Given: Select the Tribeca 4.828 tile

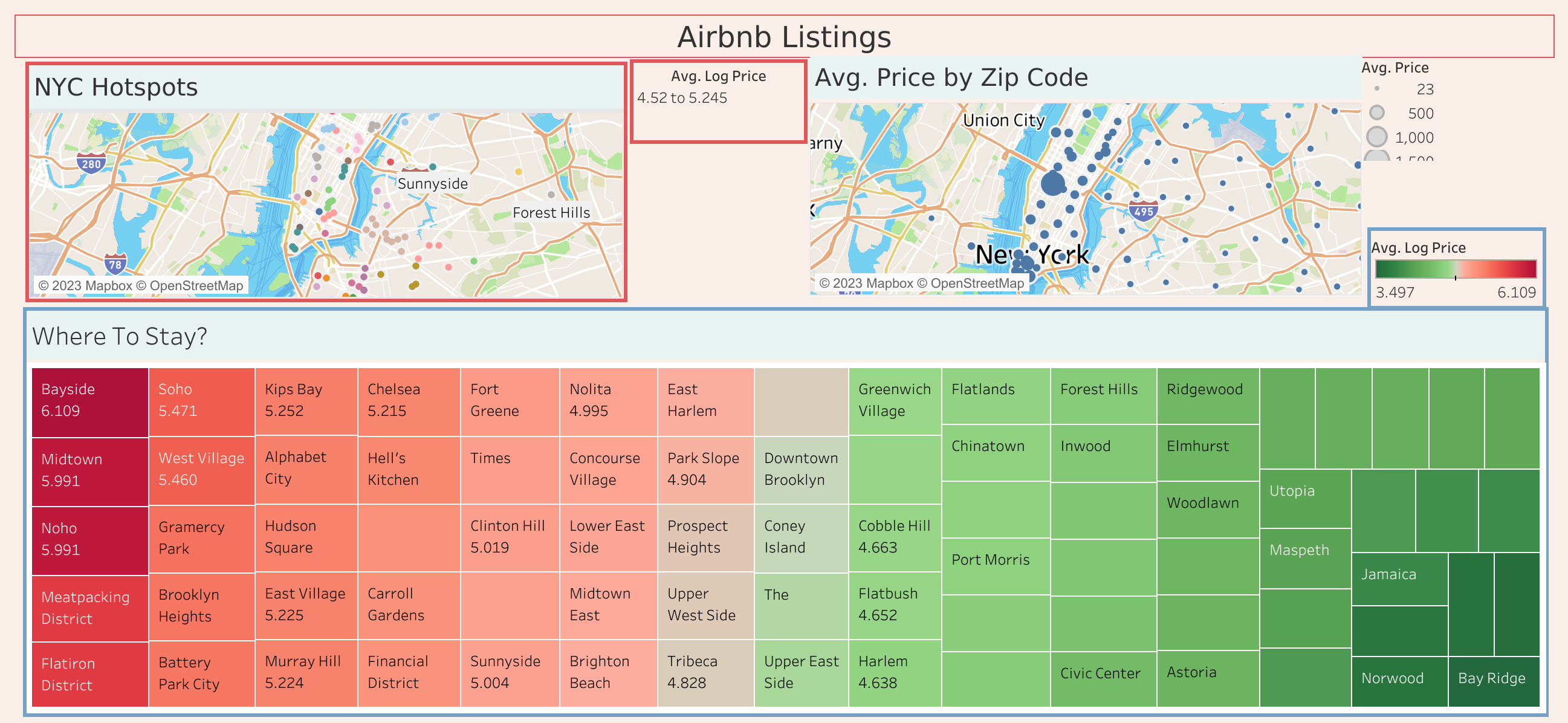Looking at the screenshot, I should pos(705,672).
